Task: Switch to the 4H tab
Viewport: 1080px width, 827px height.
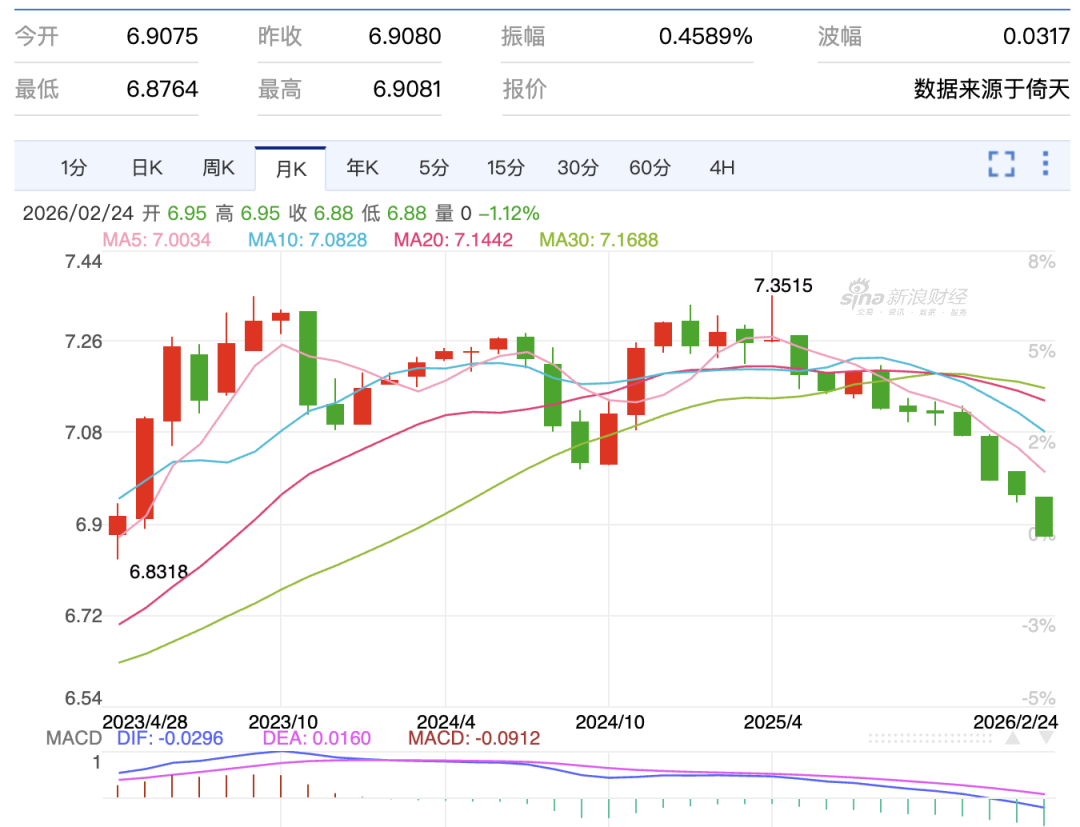Action: [x=722, y=167]
